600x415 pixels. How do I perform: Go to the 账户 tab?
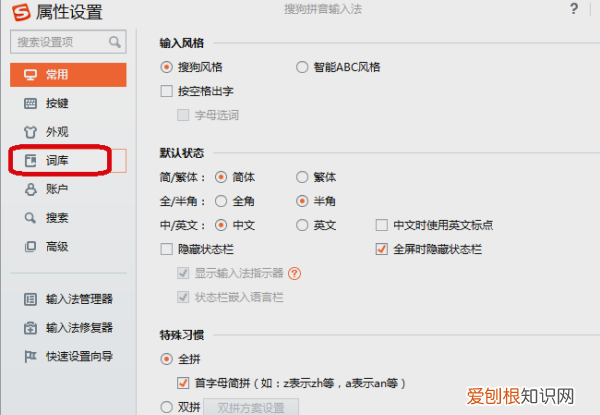68,189
